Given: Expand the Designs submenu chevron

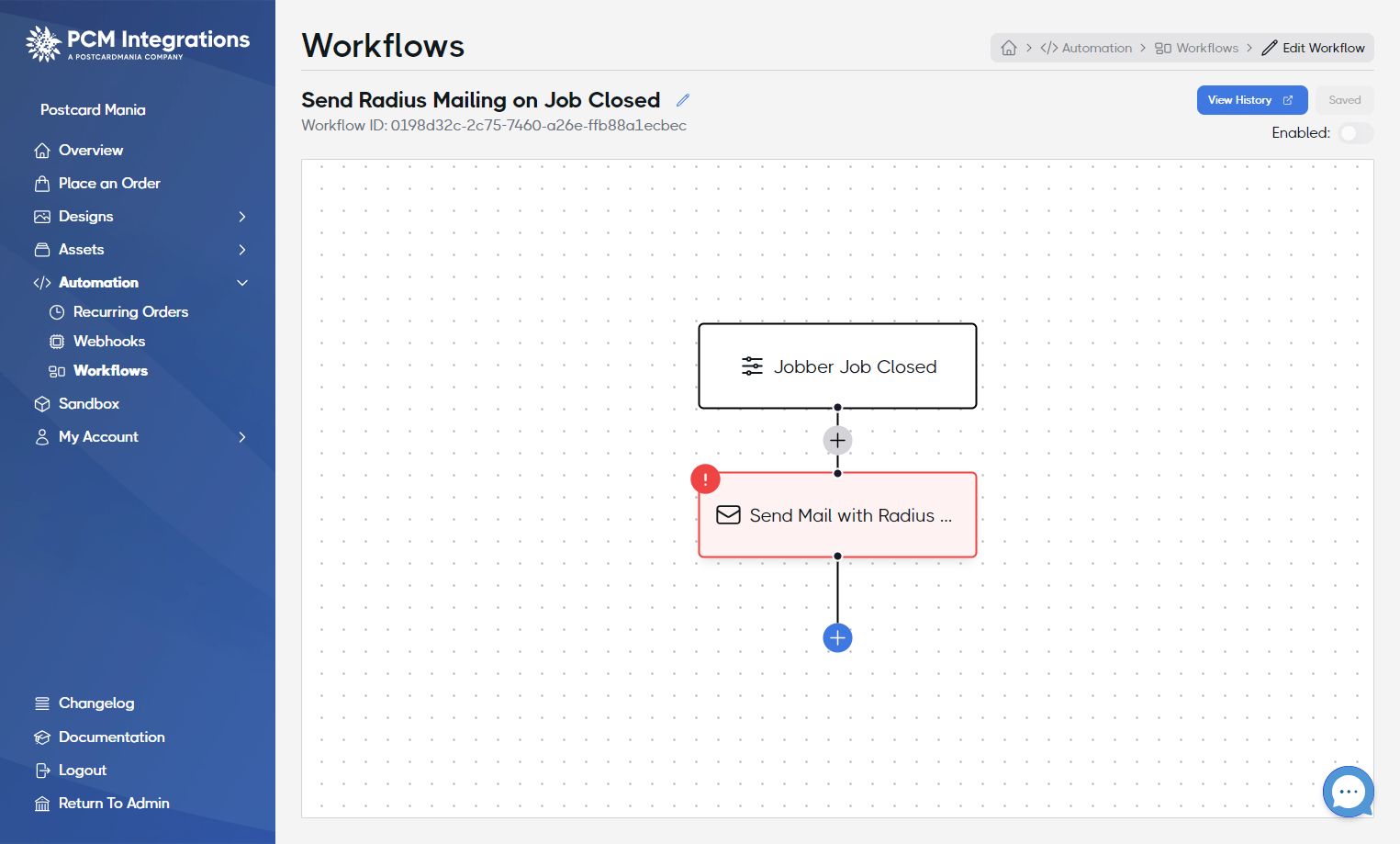Looking at the screenshot, I should (242, 217).
